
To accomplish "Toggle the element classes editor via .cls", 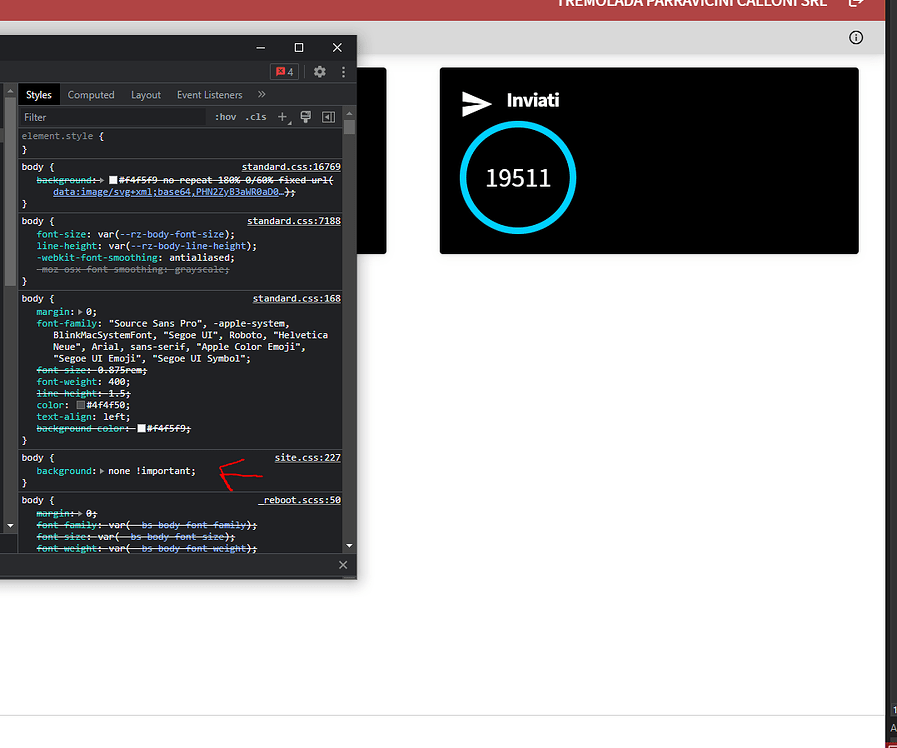I will 256,116.
